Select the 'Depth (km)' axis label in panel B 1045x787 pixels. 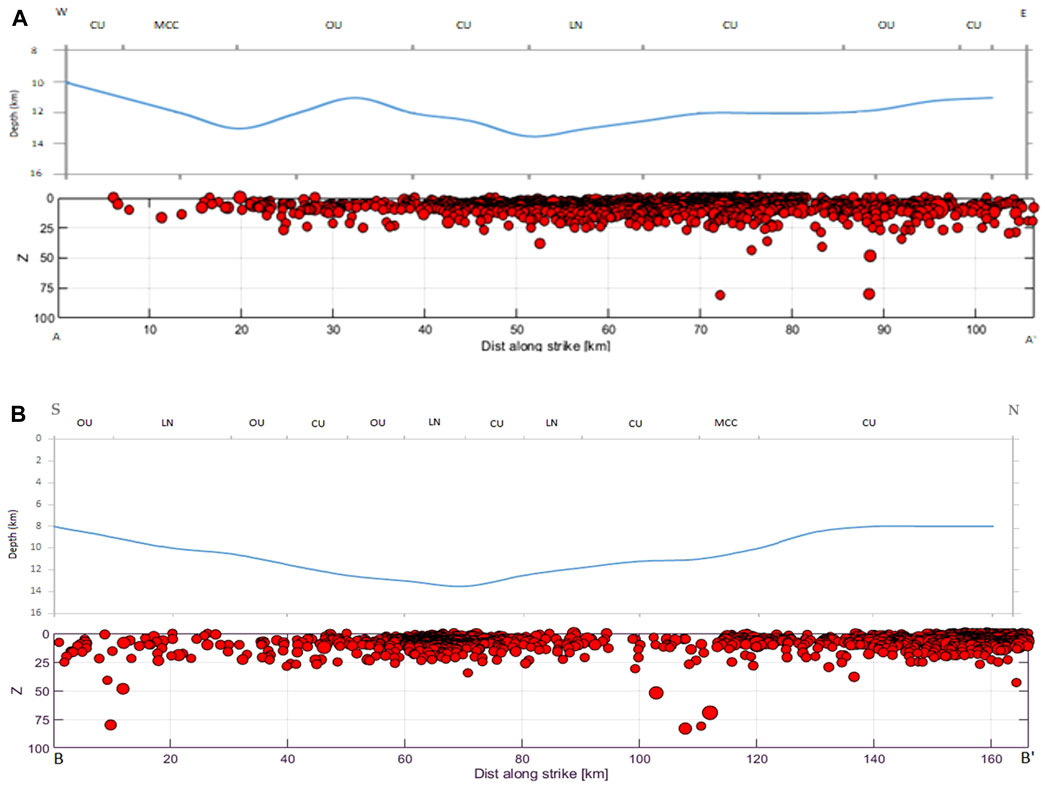13,534
